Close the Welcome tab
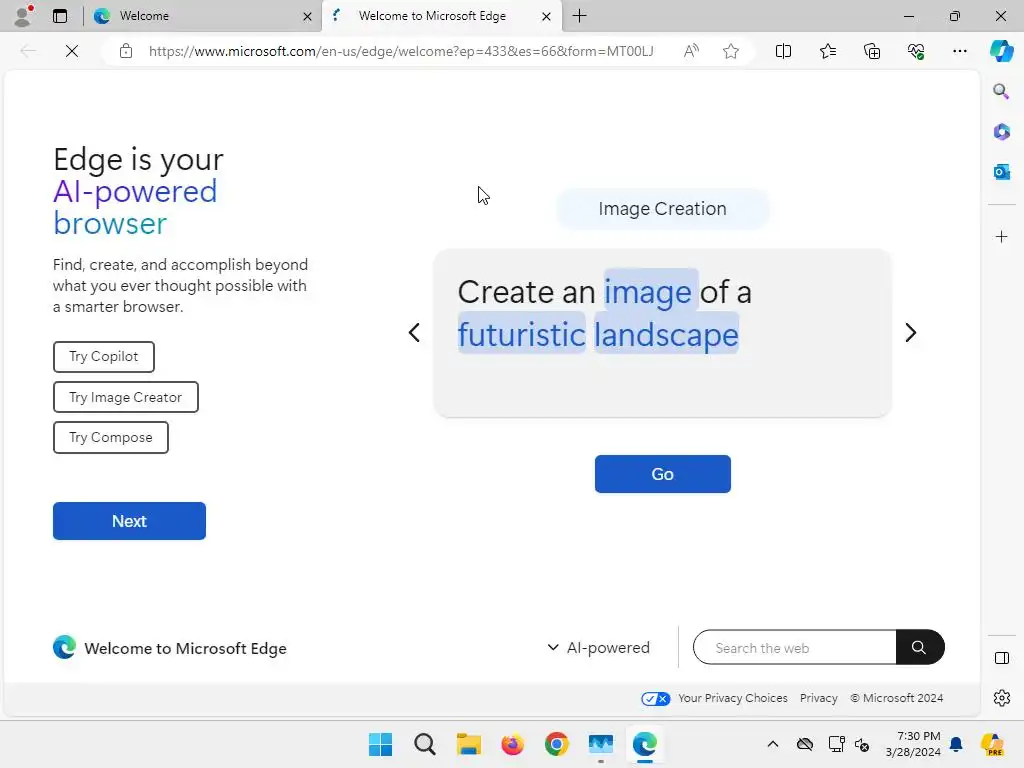 (307, 16)
